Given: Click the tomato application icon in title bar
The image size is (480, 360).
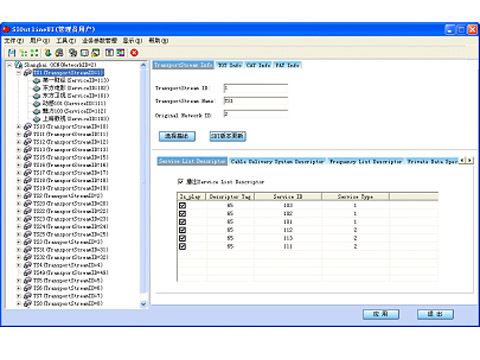Looking at the screenshot, I should pos(6,29).
